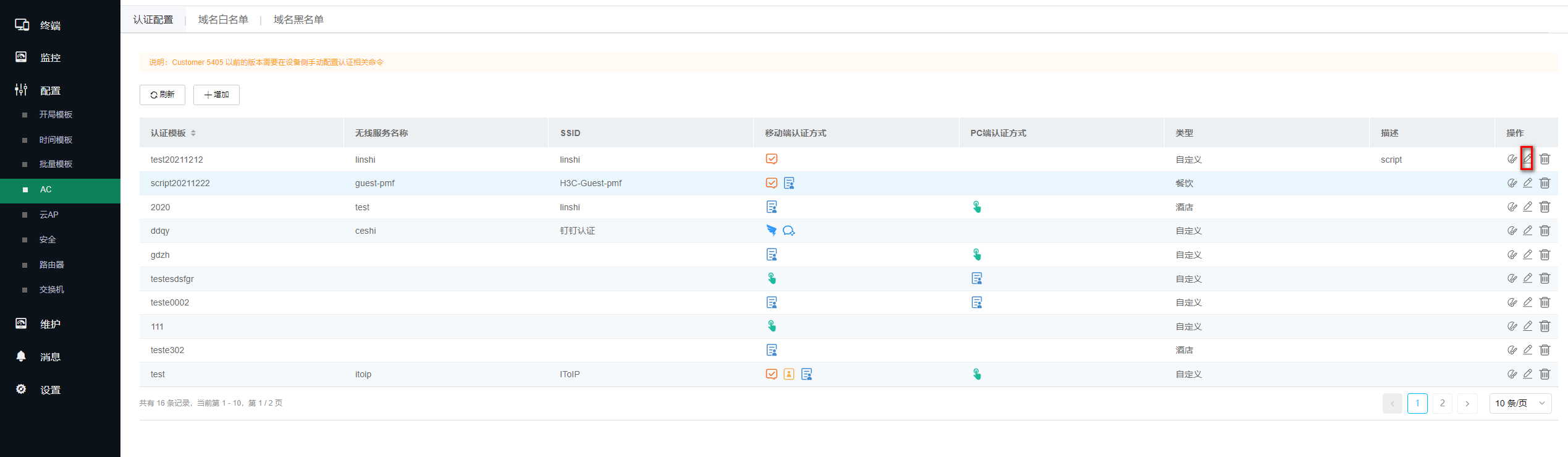Go to page 2 of the list
The width and height of the screenshot is (1568, 457).
click(1442, 403)
